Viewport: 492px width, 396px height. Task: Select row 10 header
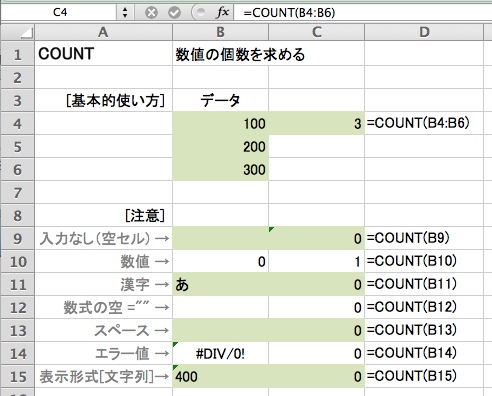pyautogui.click(x=18, y=261)
